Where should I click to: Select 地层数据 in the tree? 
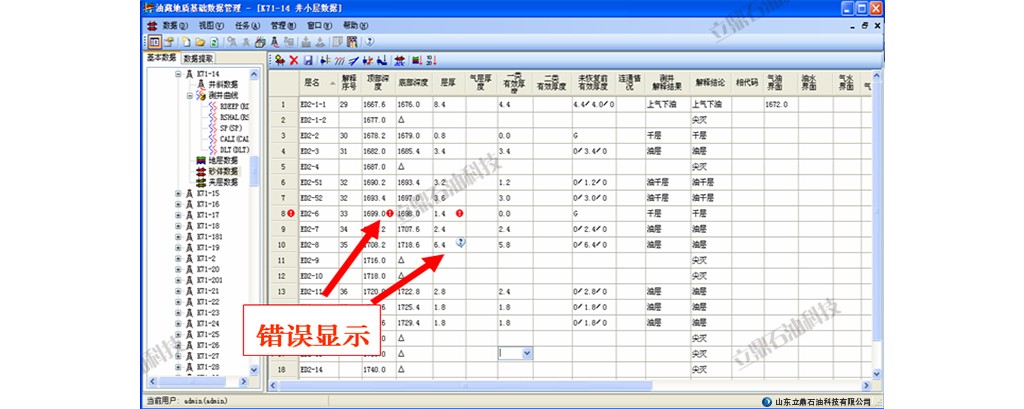pos(223,160)
